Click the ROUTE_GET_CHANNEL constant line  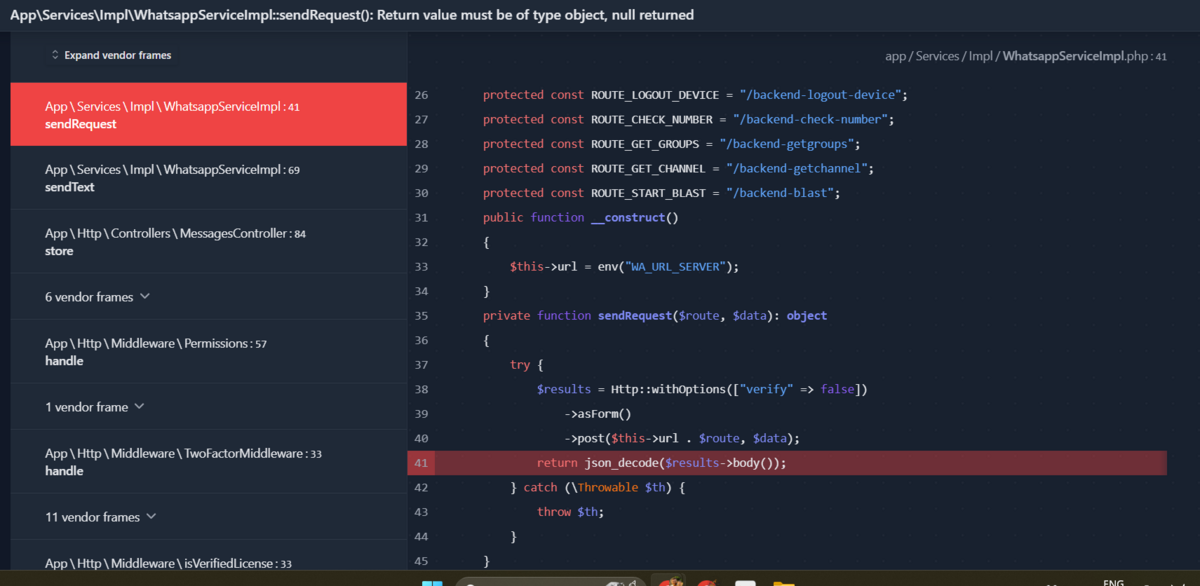point(677,169)
